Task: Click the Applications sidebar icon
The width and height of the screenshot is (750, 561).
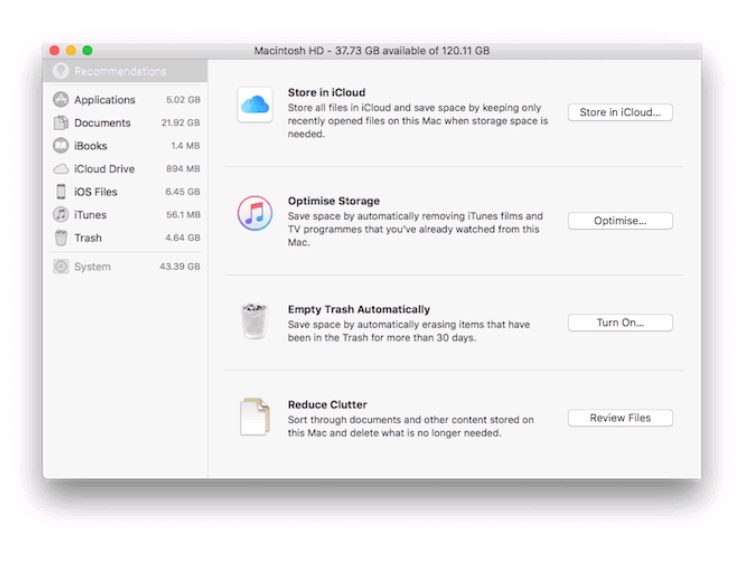Action: 61,99
